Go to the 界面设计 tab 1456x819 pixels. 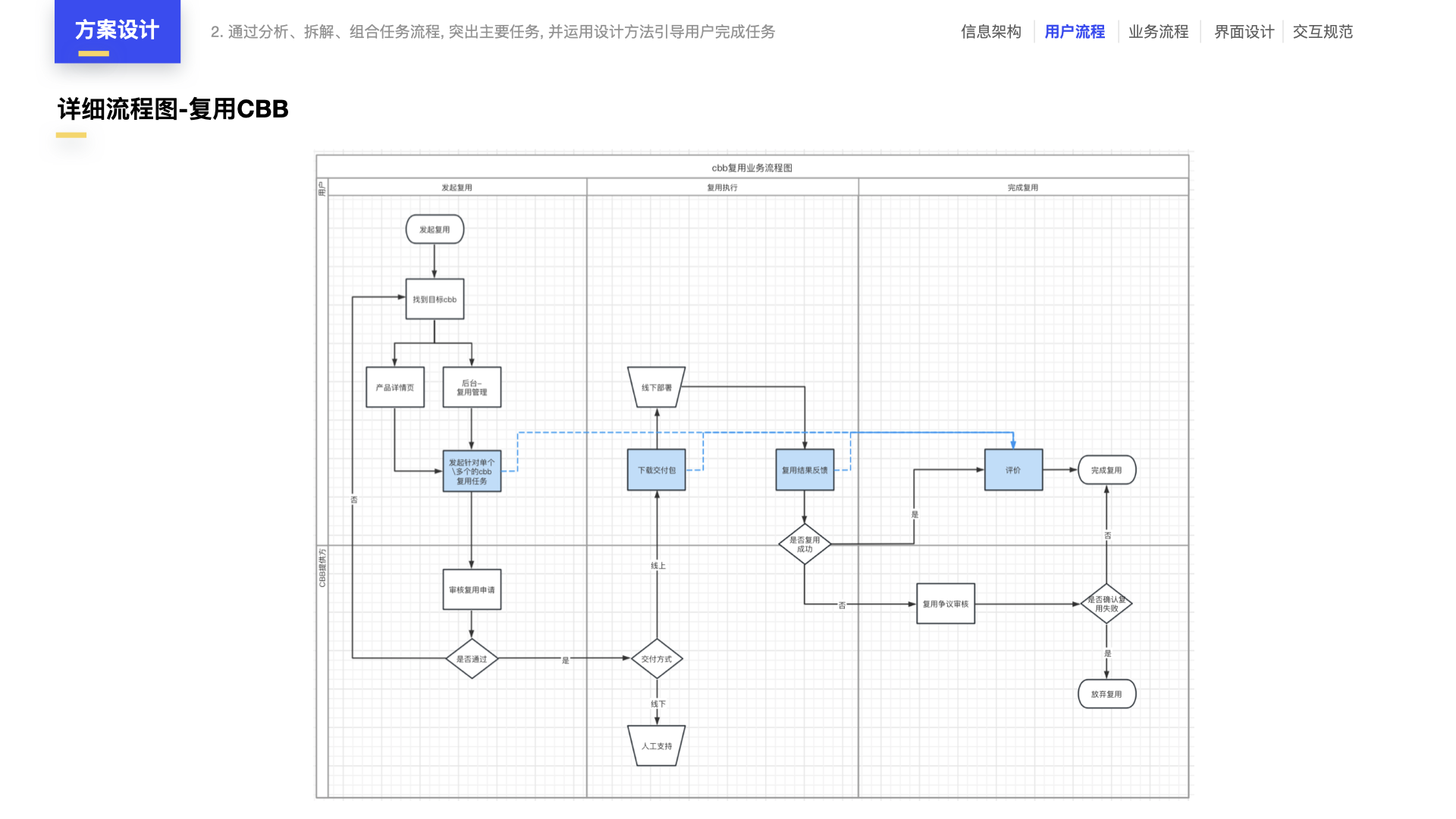point(1244,32)
